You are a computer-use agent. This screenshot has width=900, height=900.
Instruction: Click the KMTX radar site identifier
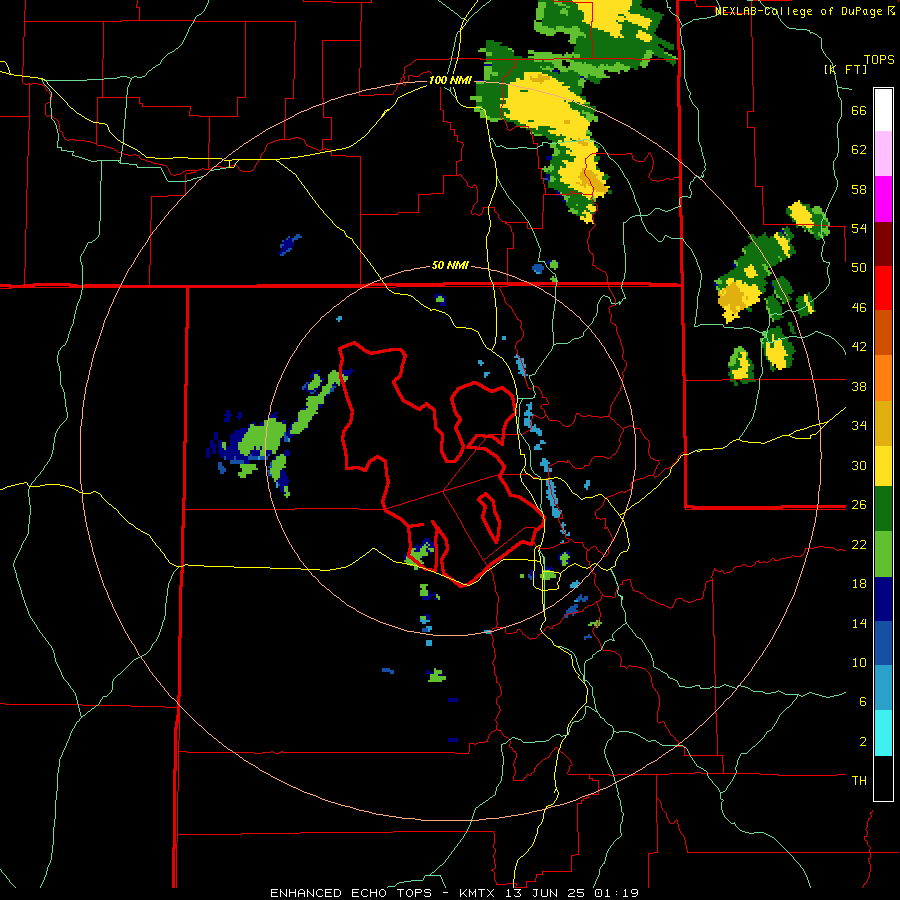pos(476,893)
